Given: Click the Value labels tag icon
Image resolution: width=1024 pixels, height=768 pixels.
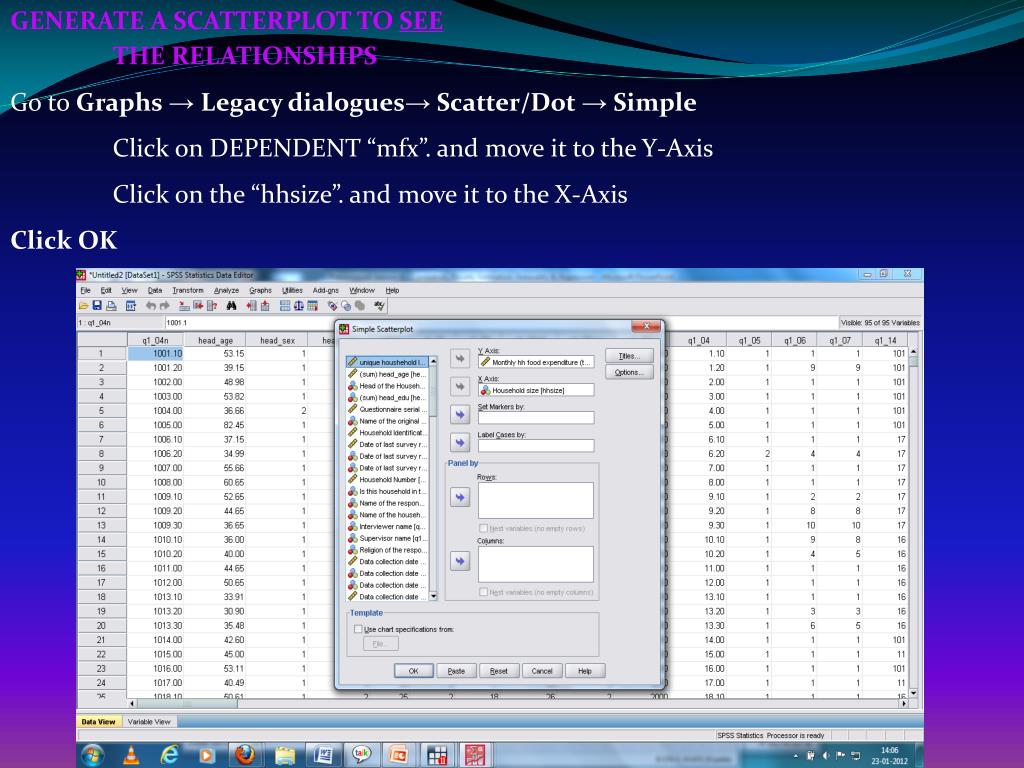Looking at the screenshot, I should point(332,306).
